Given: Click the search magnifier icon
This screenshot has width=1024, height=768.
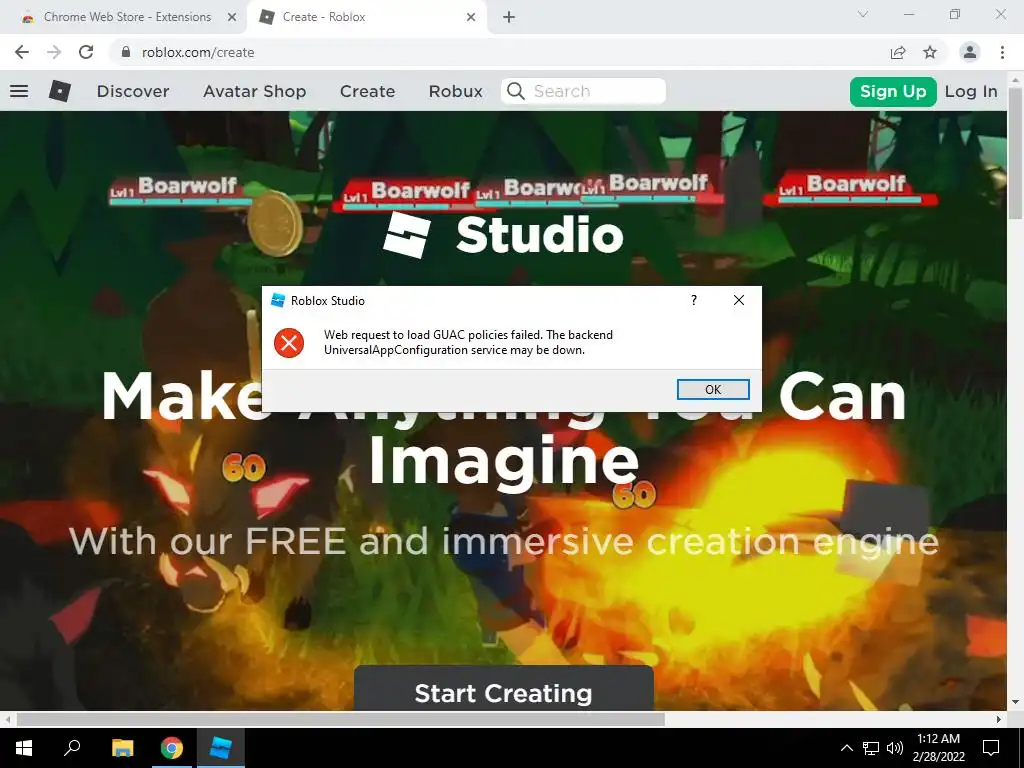Looking at the screenshot, I should point(516,91).
